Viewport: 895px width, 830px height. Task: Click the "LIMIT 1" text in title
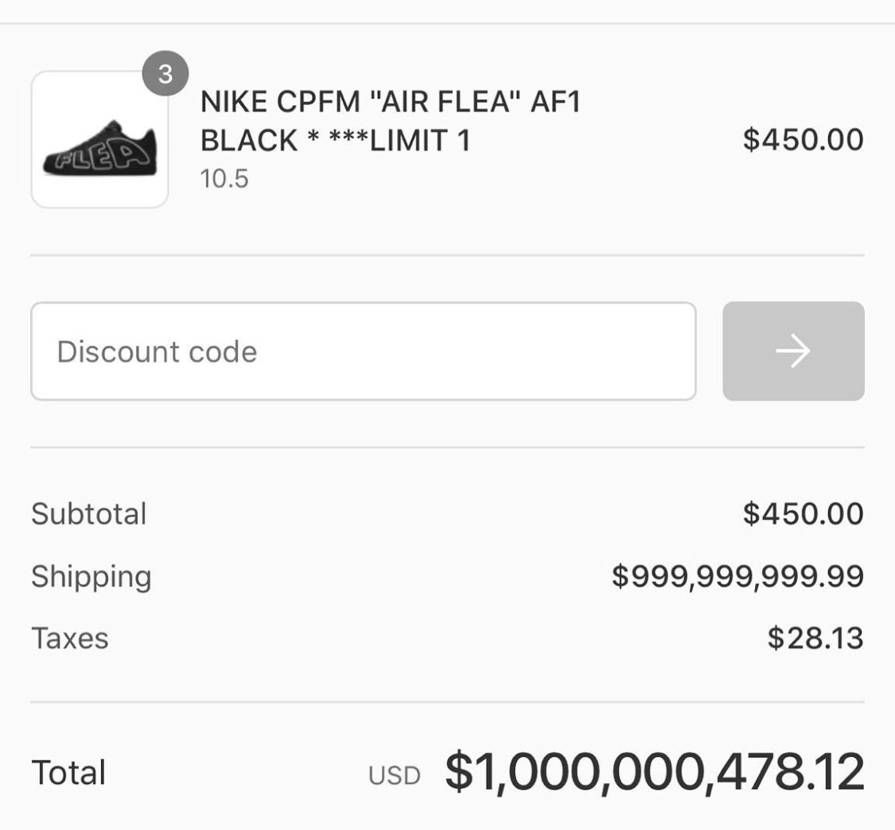(420, 140)
